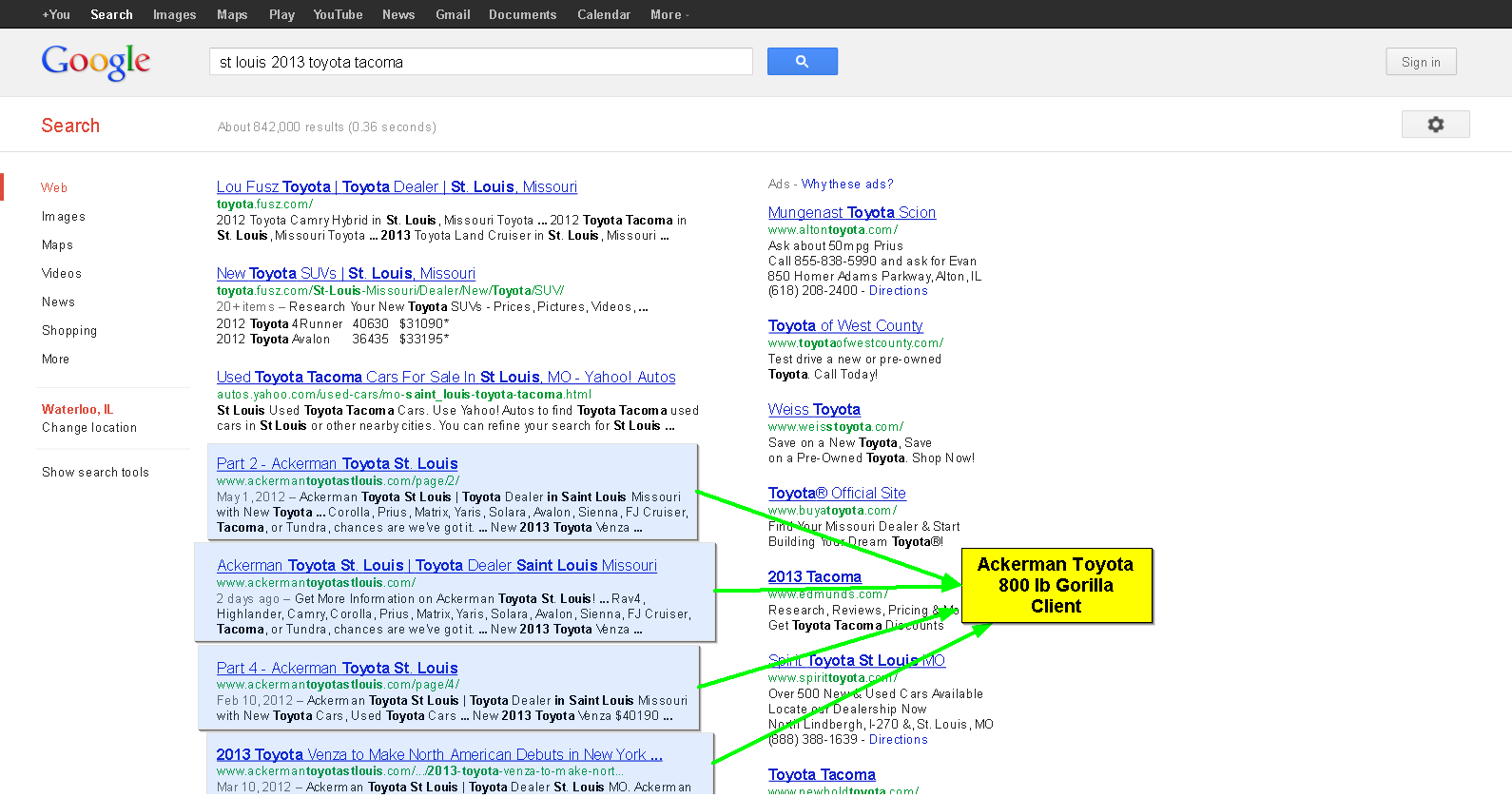Expand Show search tools

point(95,472)
